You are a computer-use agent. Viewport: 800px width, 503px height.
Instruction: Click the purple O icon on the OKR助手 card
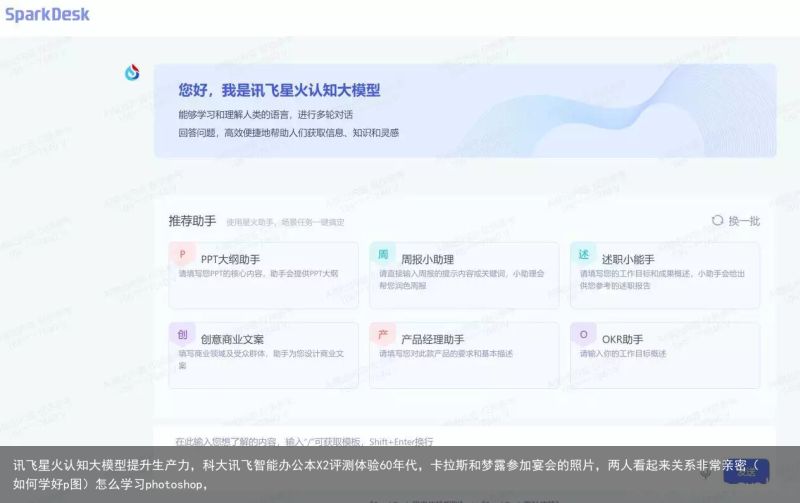(583, 335)
